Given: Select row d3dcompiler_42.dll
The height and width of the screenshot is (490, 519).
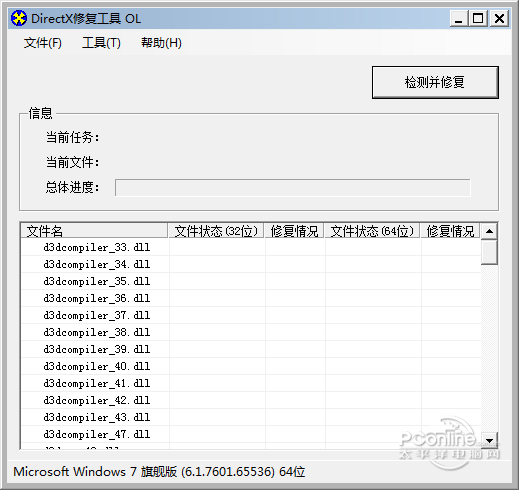Looking at the screenshot, I should click(251, 400).
